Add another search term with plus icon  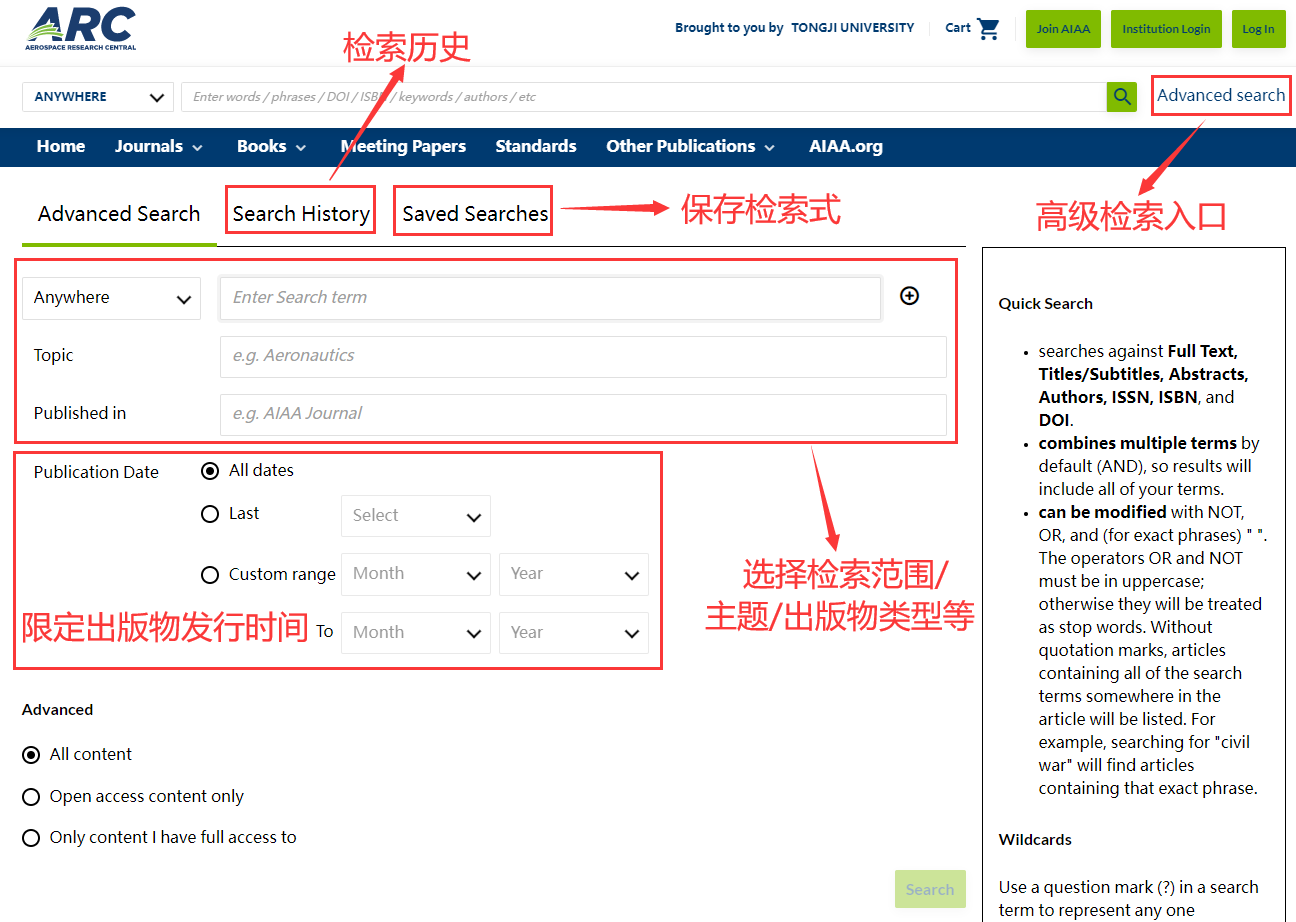click(x=909, y=296)
